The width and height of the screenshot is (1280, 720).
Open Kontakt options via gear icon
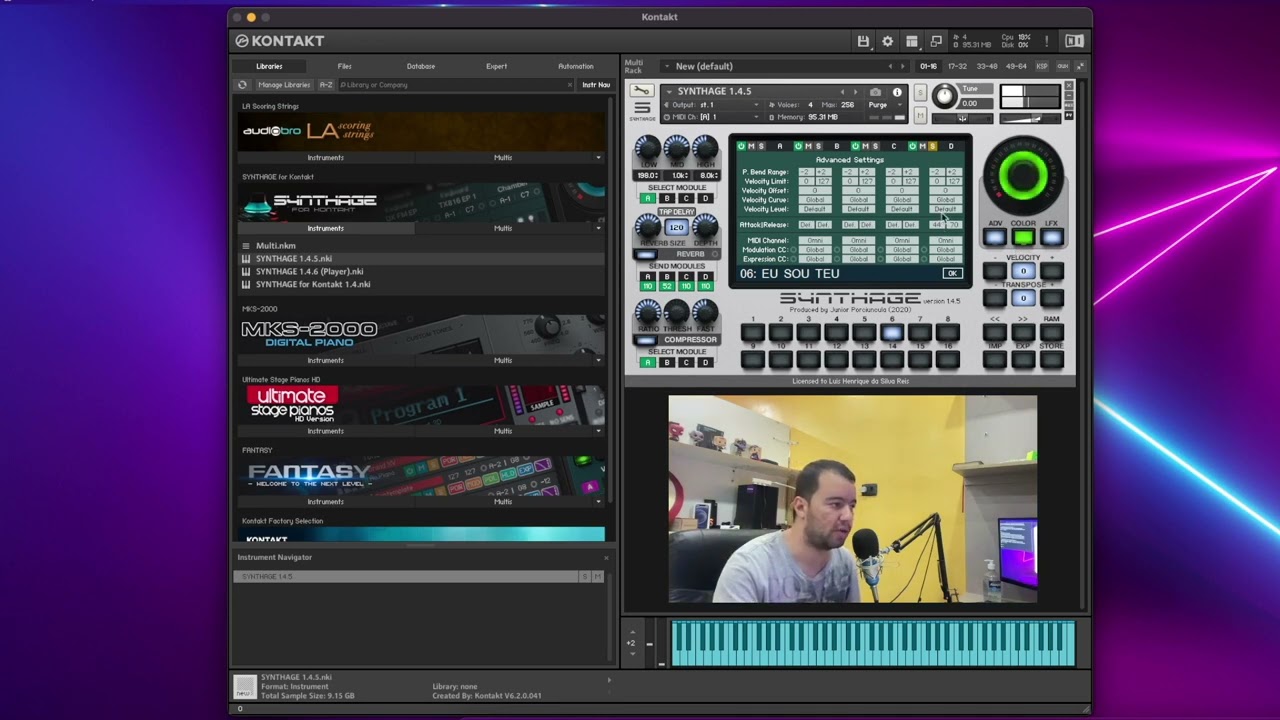(x=887, y=41)
